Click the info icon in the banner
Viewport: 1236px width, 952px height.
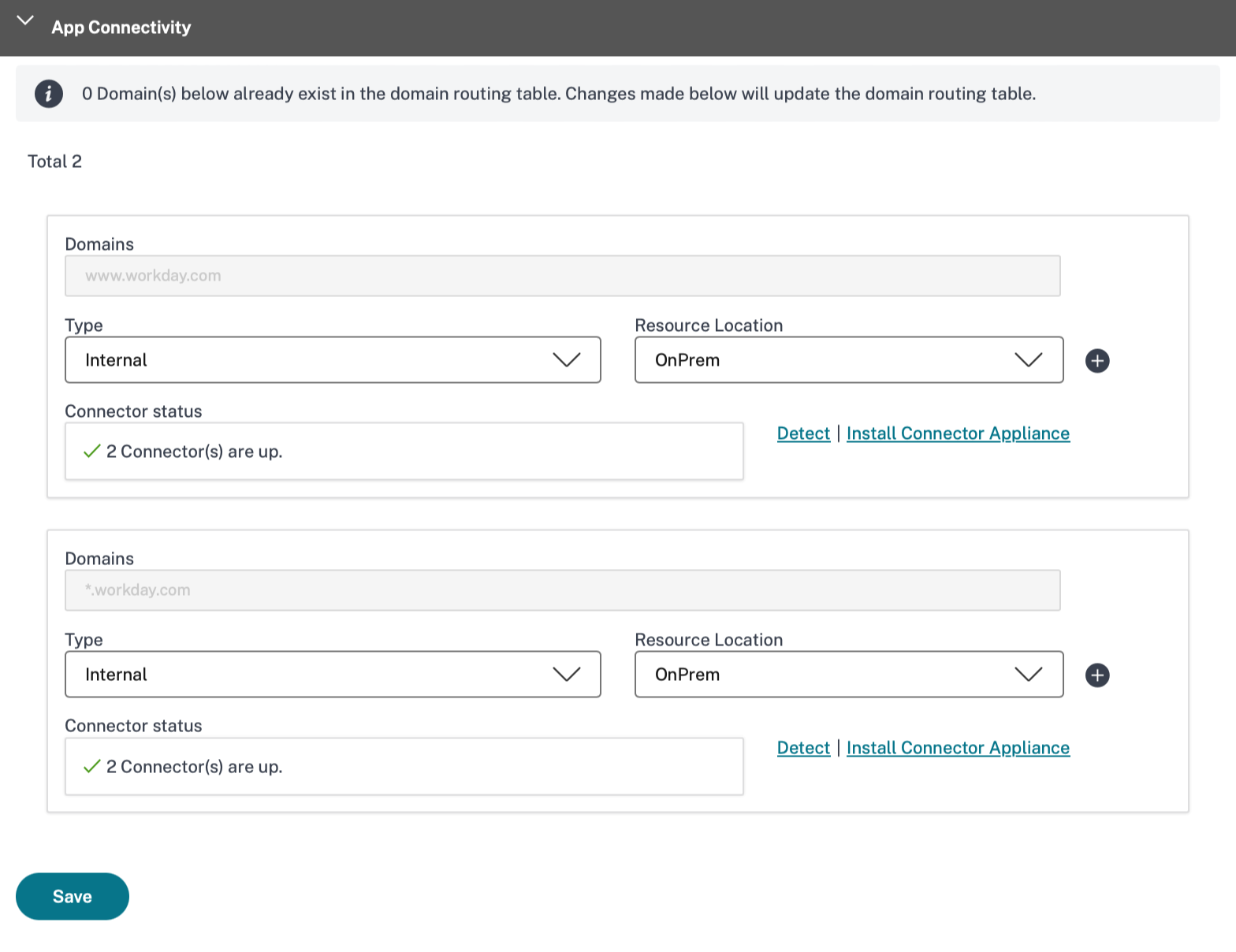[x=48, y=94]
